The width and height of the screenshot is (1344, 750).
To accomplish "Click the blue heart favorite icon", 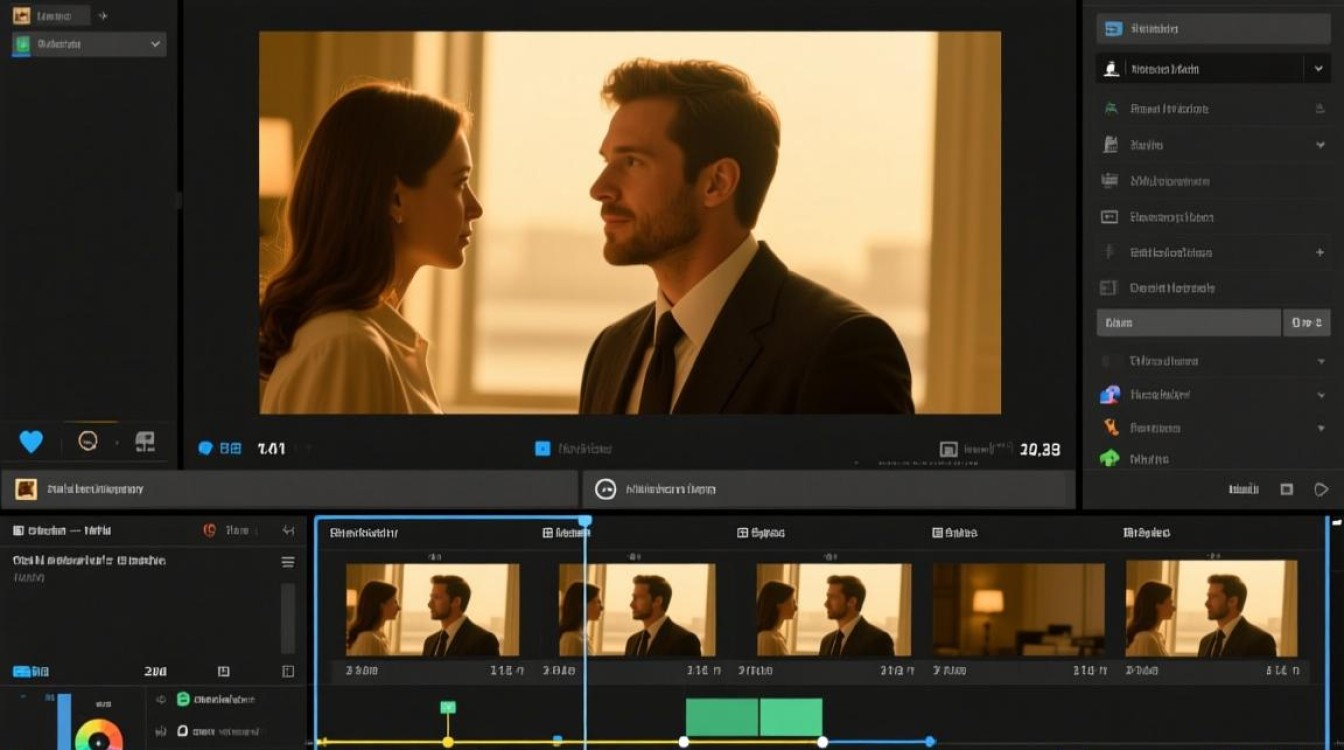I will coord(31,441).
